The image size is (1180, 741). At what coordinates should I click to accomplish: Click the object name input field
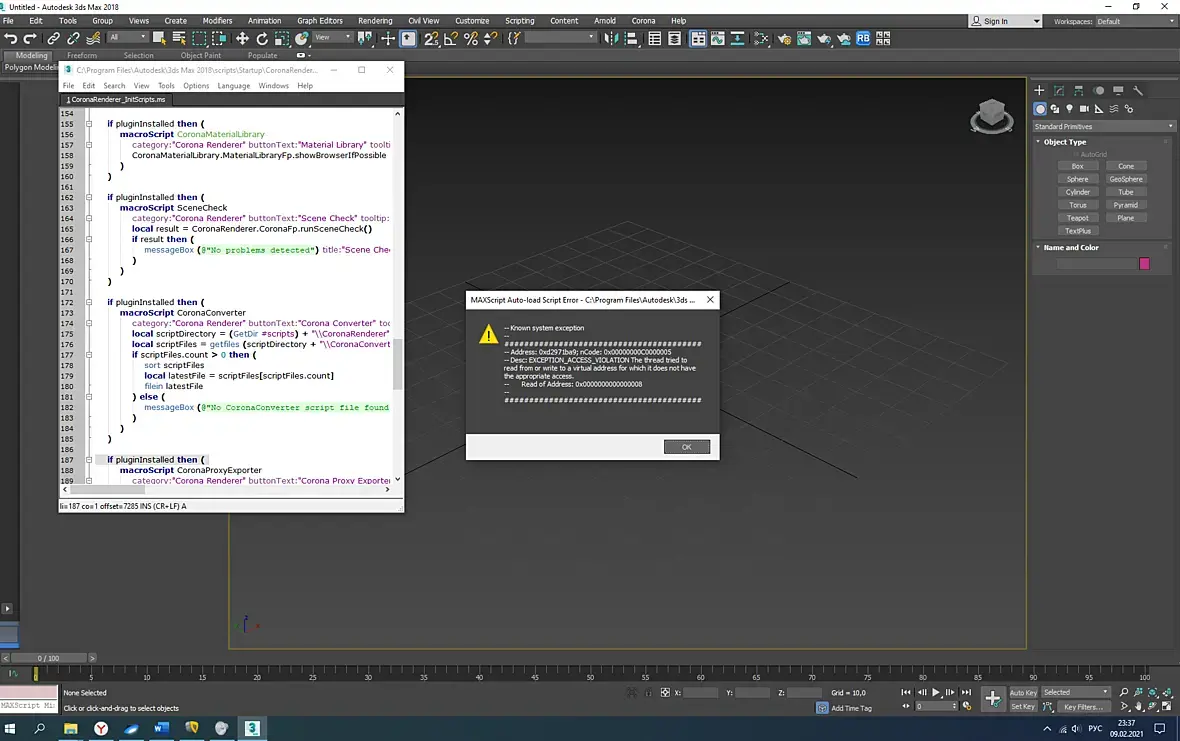pos(1096,263)
